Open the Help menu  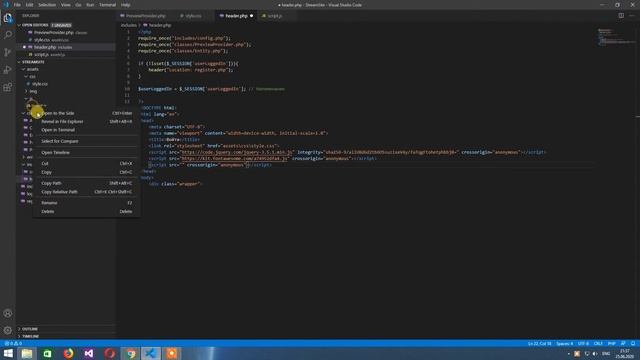click(126, 5)
